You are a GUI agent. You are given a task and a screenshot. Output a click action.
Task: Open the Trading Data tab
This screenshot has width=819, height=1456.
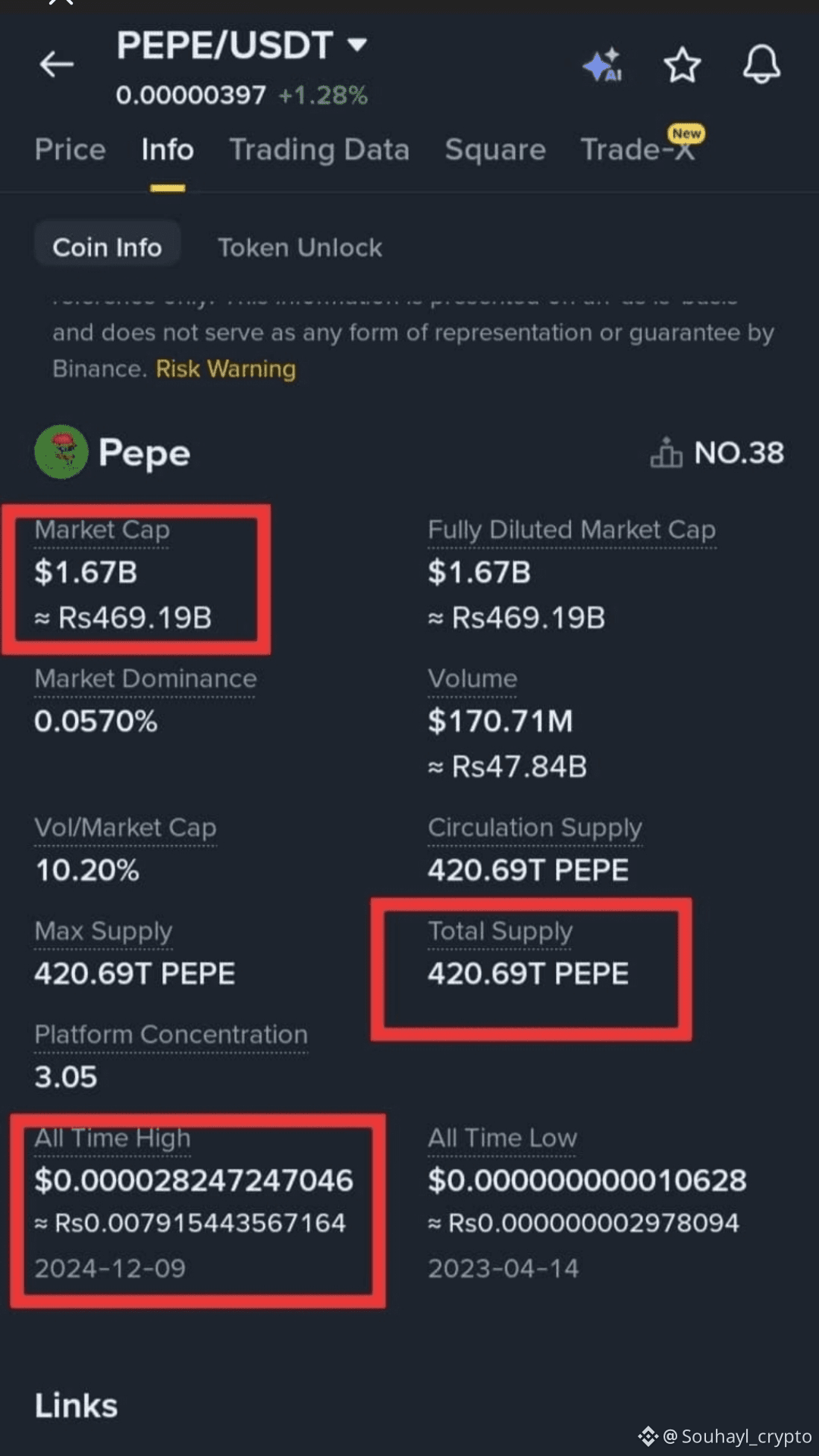(319, 149)
